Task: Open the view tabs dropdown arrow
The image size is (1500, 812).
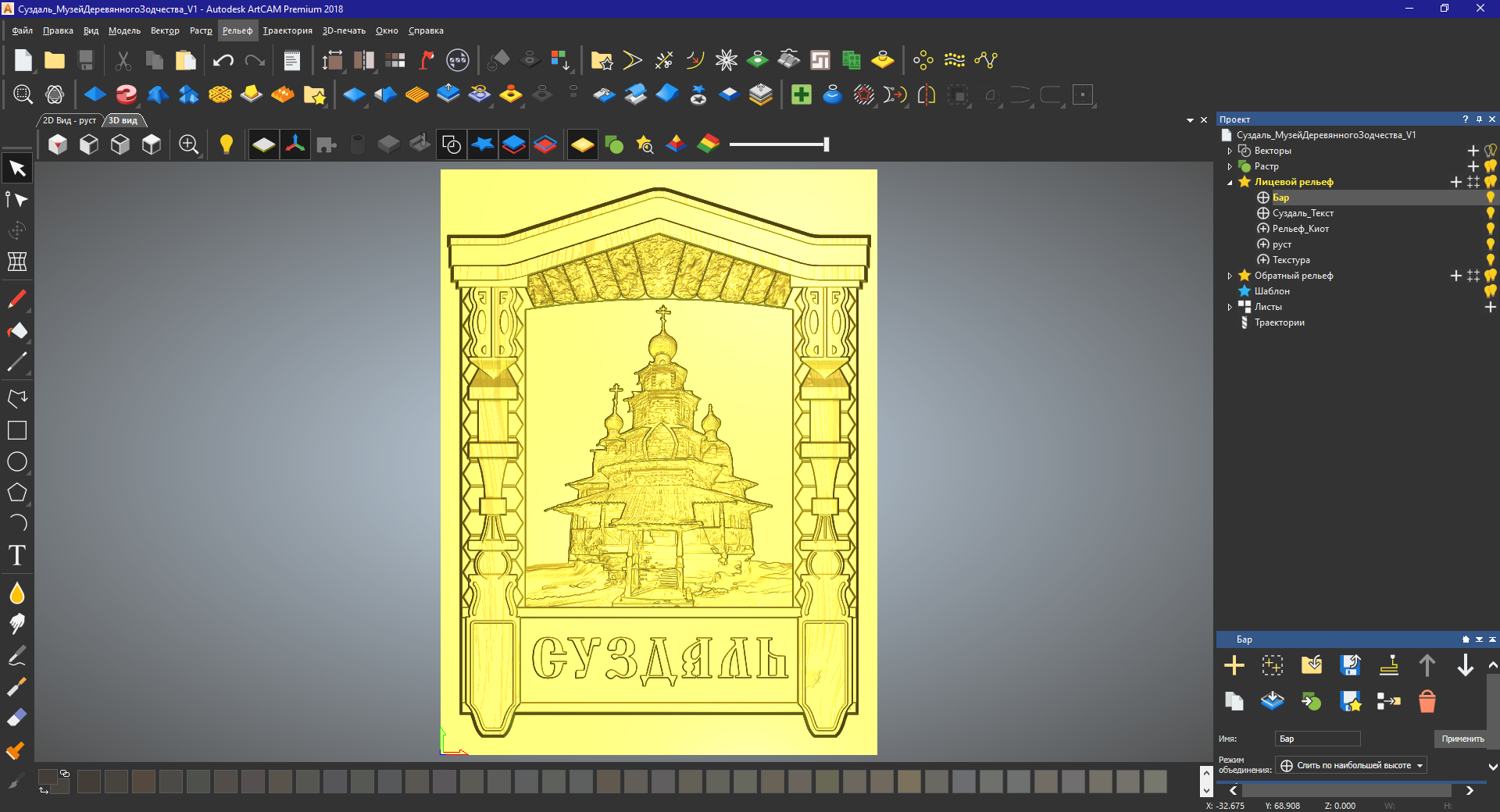Action: tap(1190, 120)
